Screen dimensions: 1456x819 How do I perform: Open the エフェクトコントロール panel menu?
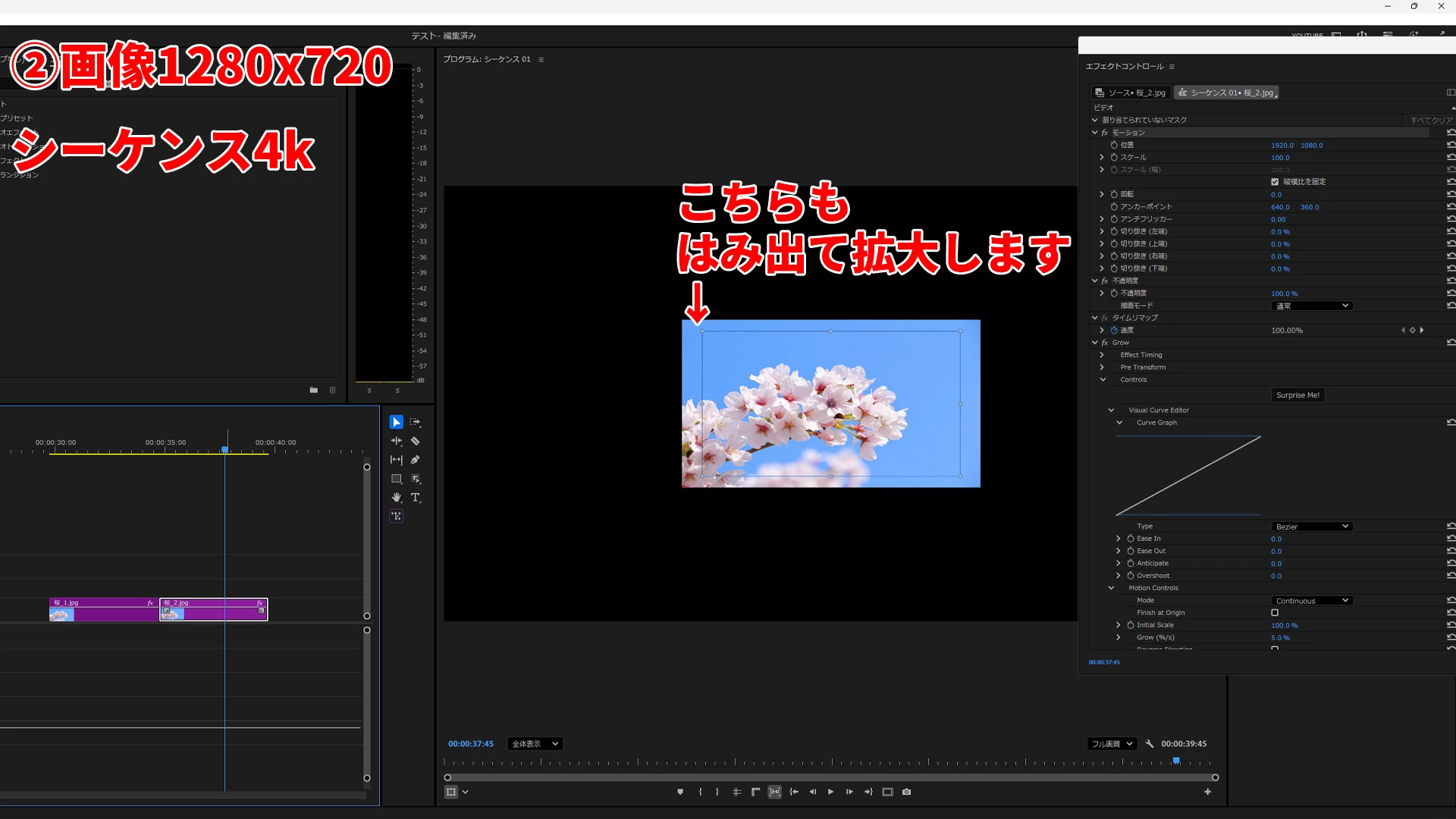tap(1172, 67)
